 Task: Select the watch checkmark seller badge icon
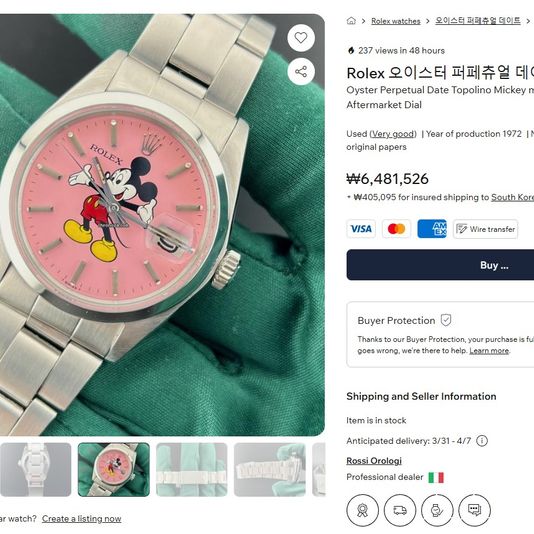[x=437, y=510]
